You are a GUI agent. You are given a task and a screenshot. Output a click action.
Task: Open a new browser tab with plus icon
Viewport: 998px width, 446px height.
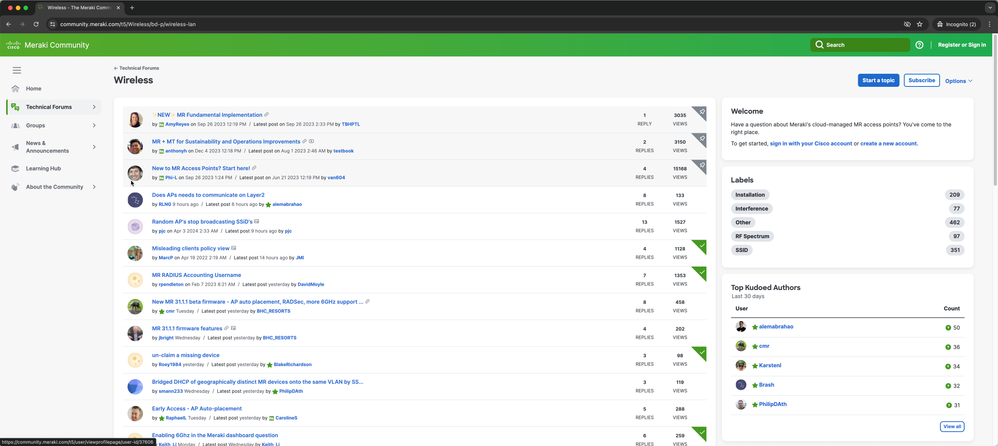(x=132, y=8)
